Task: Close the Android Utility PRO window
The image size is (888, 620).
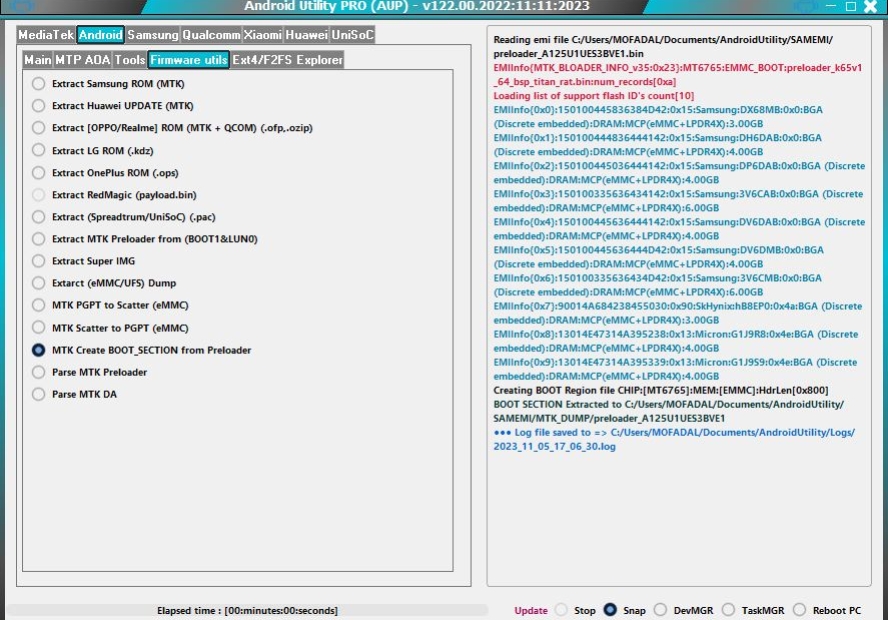Action: 870,6
